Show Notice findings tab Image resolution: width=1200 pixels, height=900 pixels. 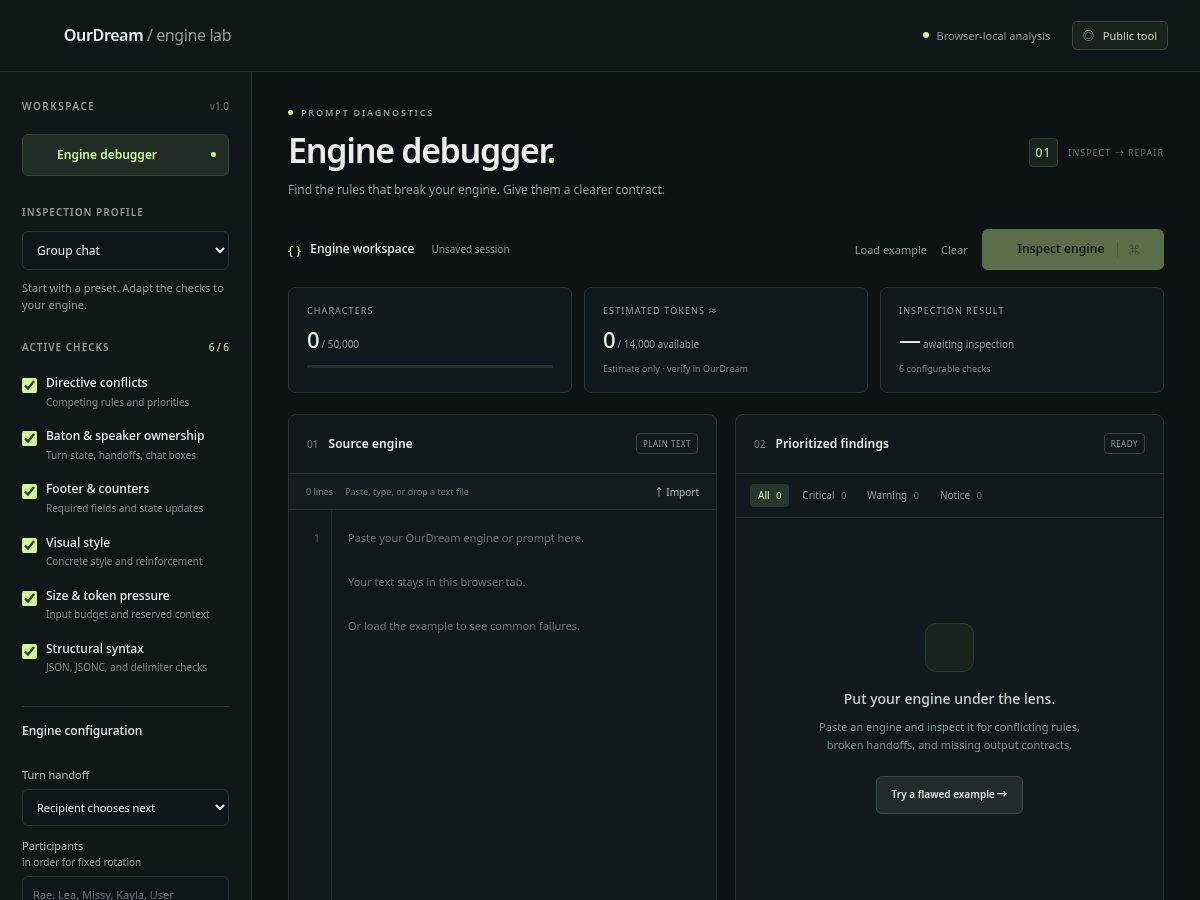[x=961, y=495]
